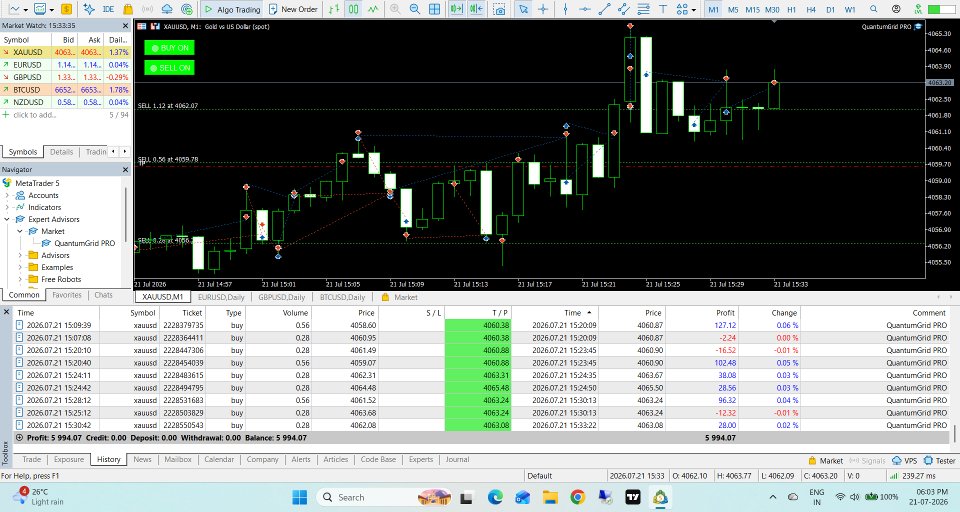Switch chart to bar chart icon
The height and width of the screenshot is (512, 960).
[x=334, y=9]
